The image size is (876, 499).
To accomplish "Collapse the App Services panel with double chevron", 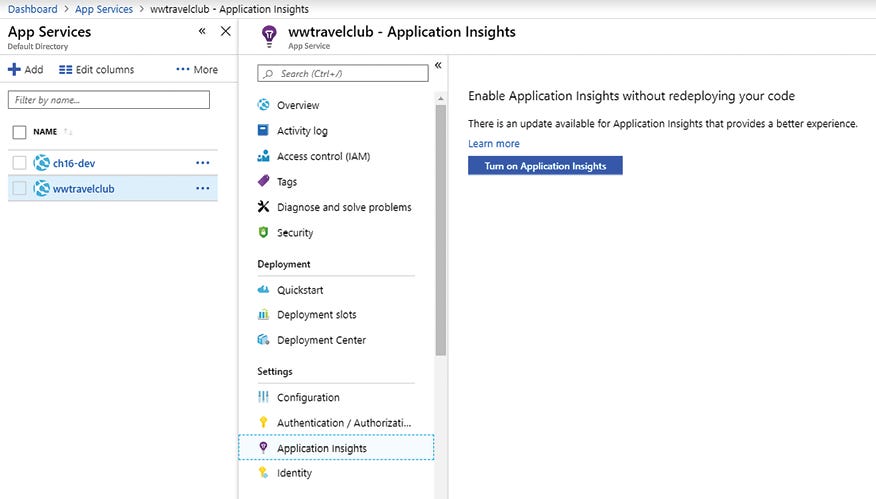I will pos(202,31).
